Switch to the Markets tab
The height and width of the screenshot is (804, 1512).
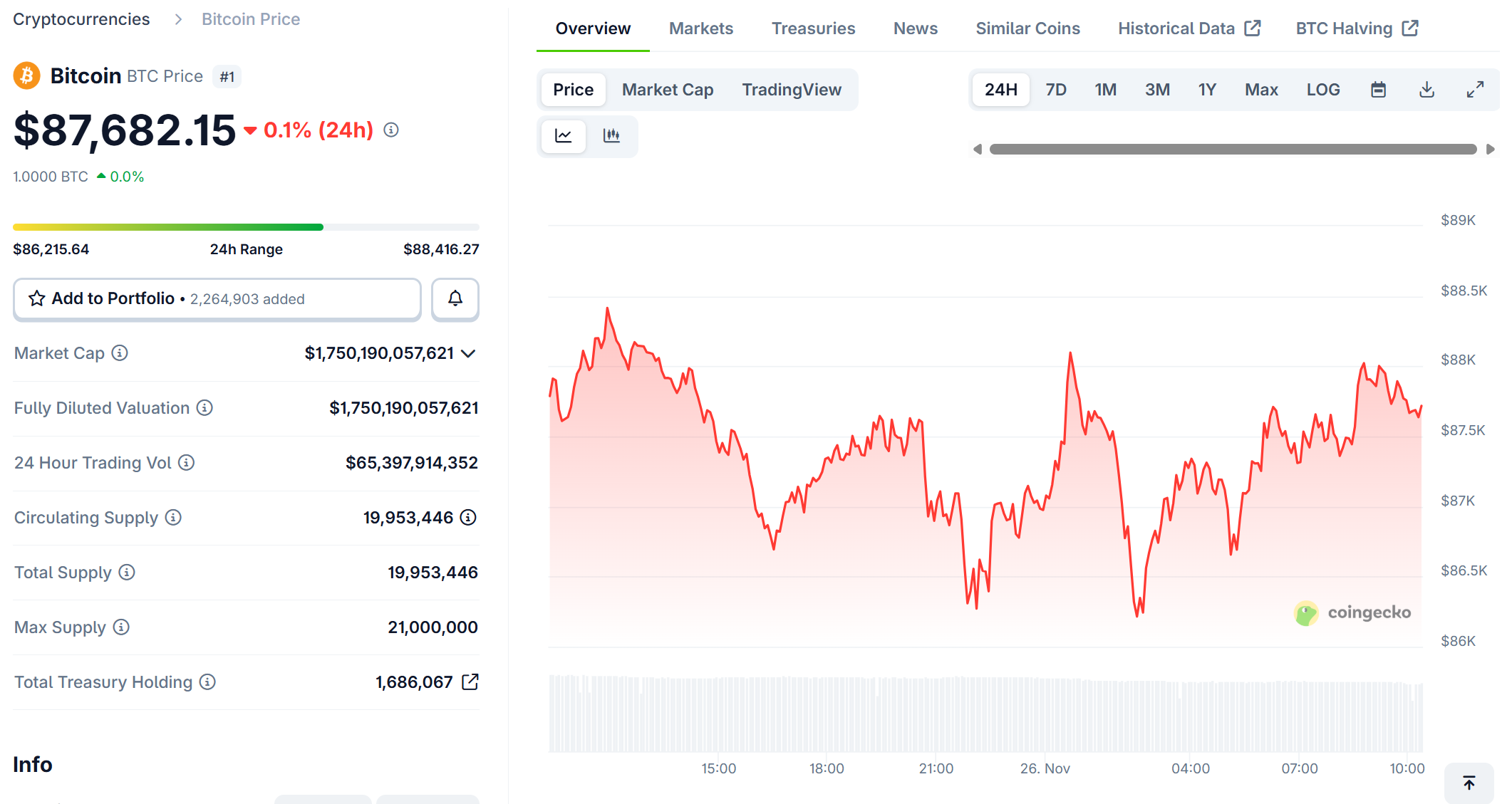tap(700, 28)
